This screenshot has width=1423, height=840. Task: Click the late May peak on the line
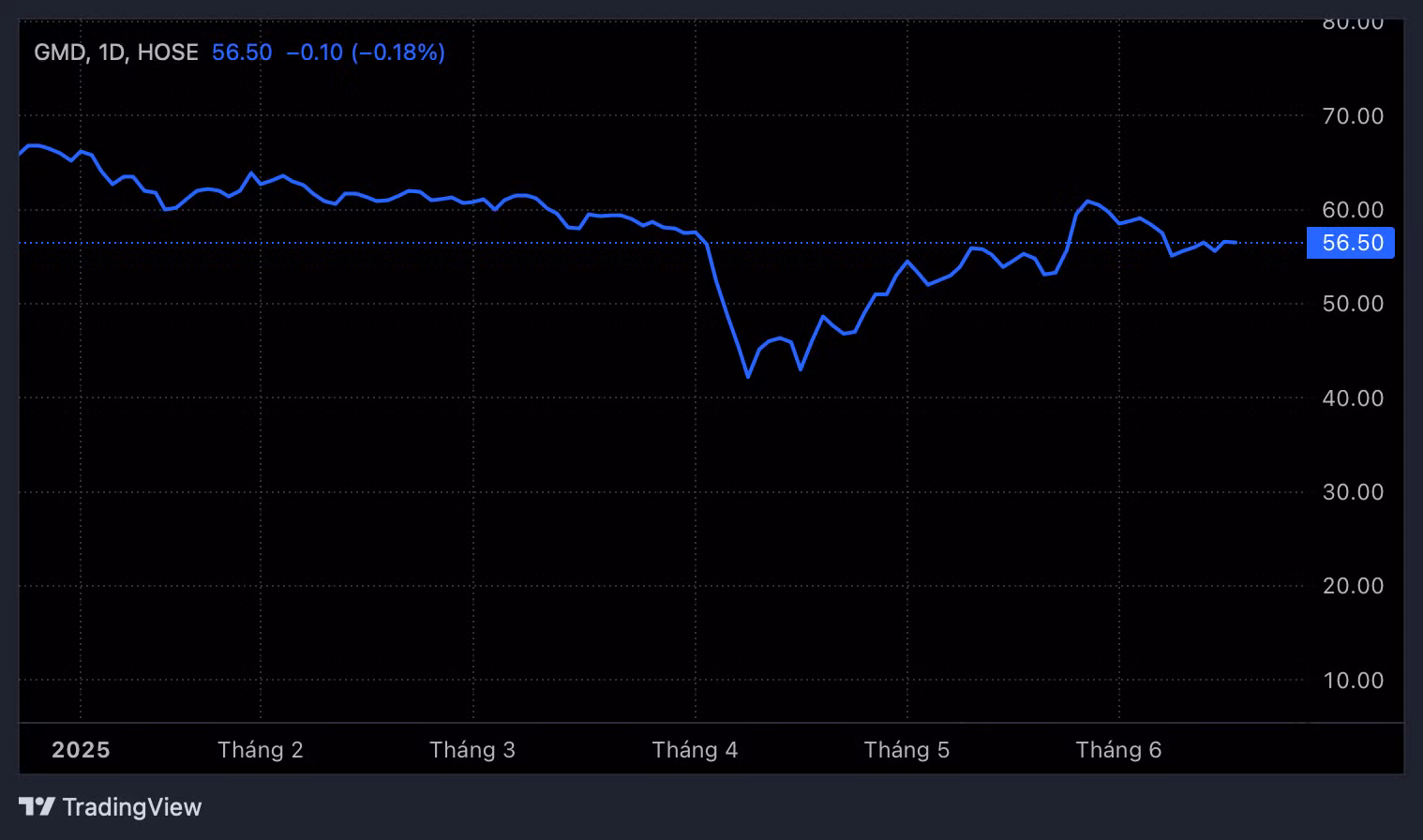(1087, 201)
